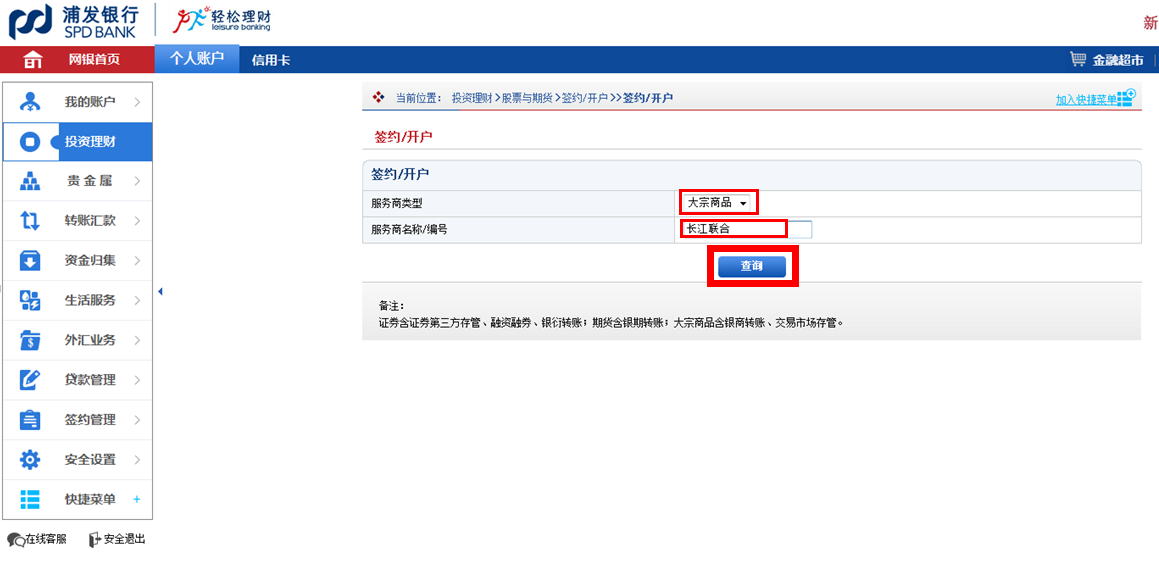The height and width of the screenshot is (563, 1159).
Task: Open the 服务商类型 dropdown showing 大宗商品
Action: [x=717, y=203]
